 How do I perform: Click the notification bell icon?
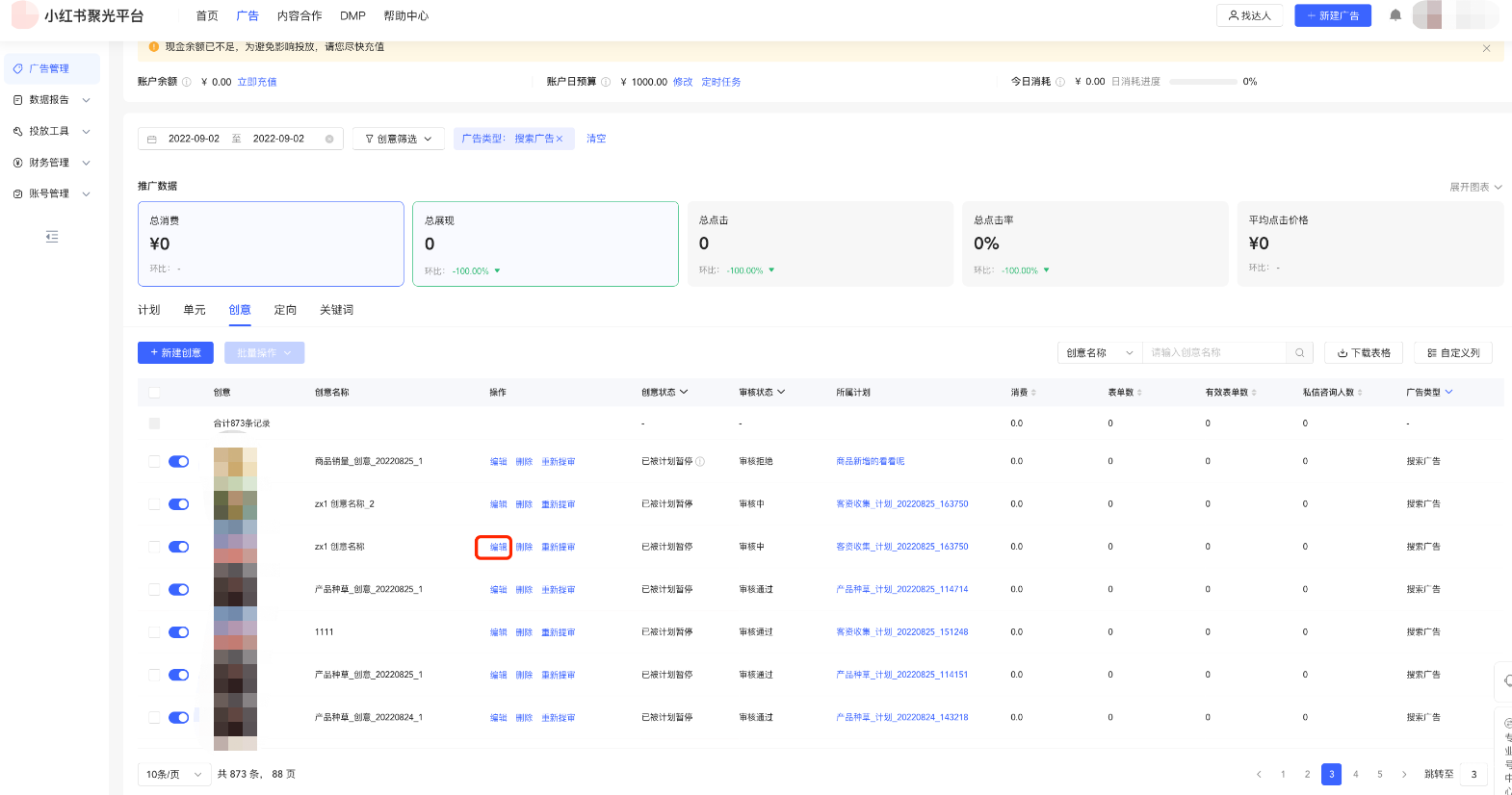pos(1395,15)
